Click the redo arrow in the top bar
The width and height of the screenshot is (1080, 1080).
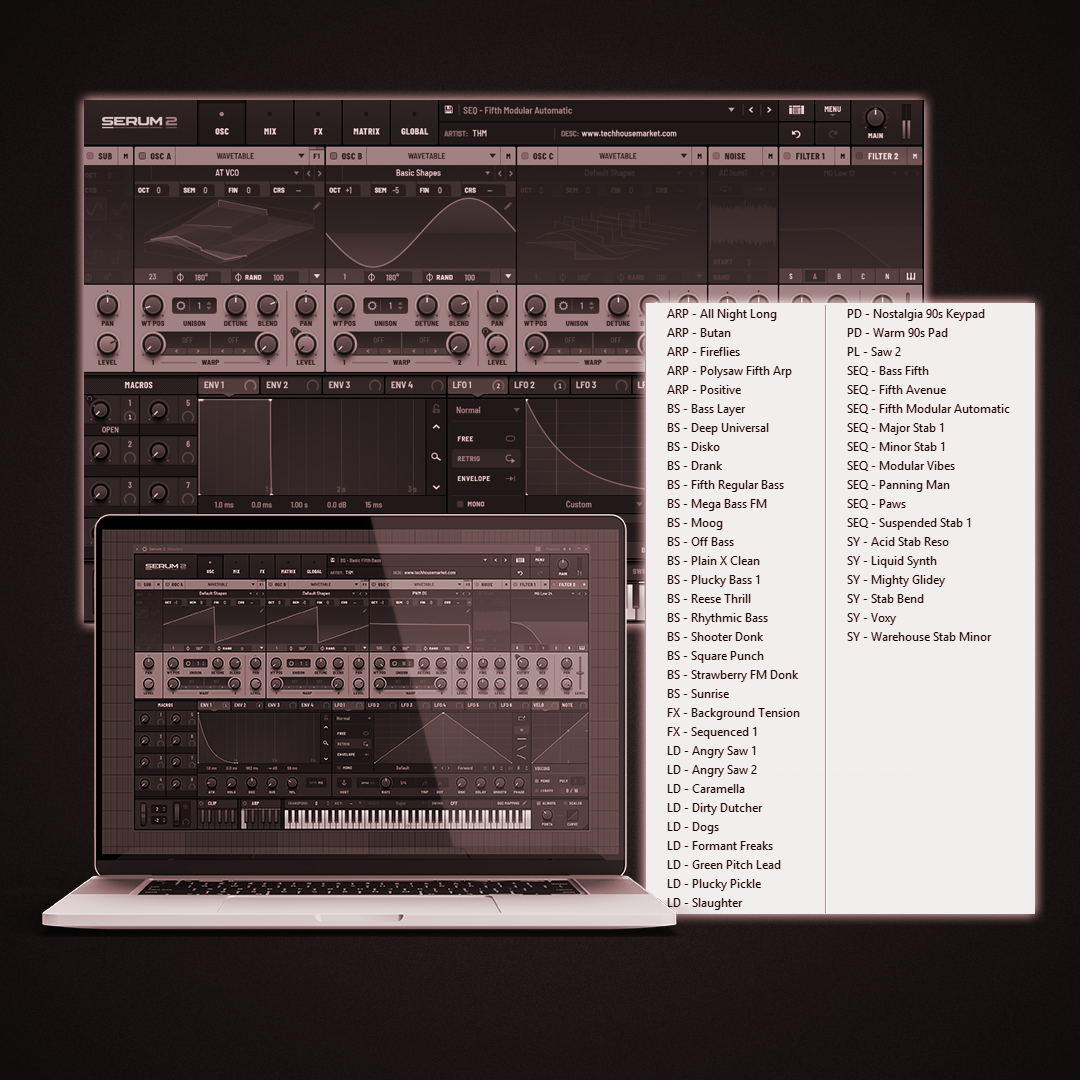(832, 133)
